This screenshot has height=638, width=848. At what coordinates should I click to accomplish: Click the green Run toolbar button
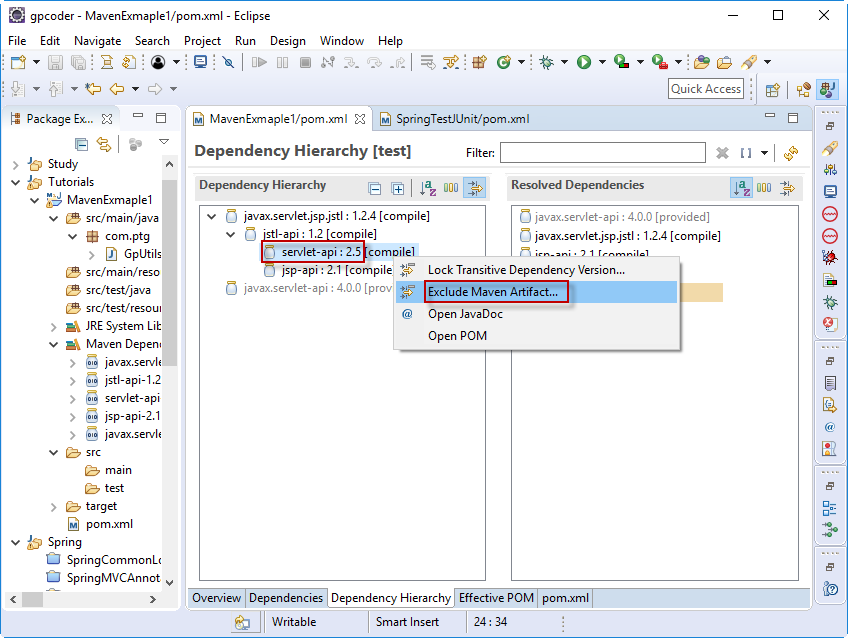pyautogui.click(x=583, y=62)
